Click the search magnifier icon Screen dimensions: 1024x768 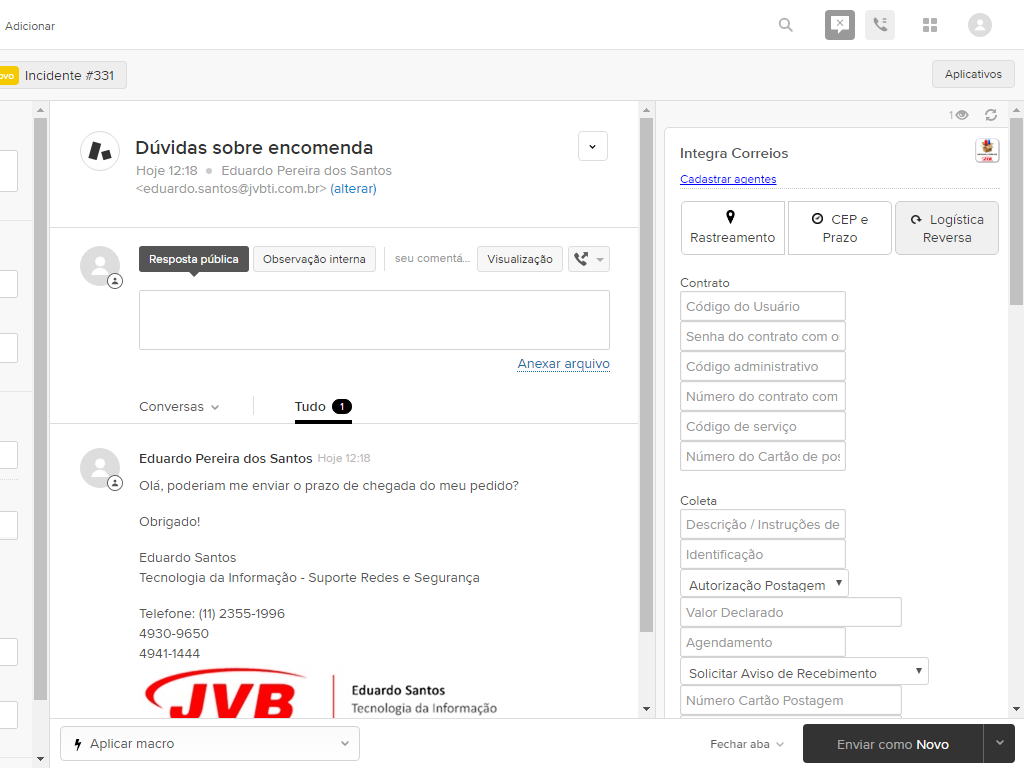pos(786,25)
